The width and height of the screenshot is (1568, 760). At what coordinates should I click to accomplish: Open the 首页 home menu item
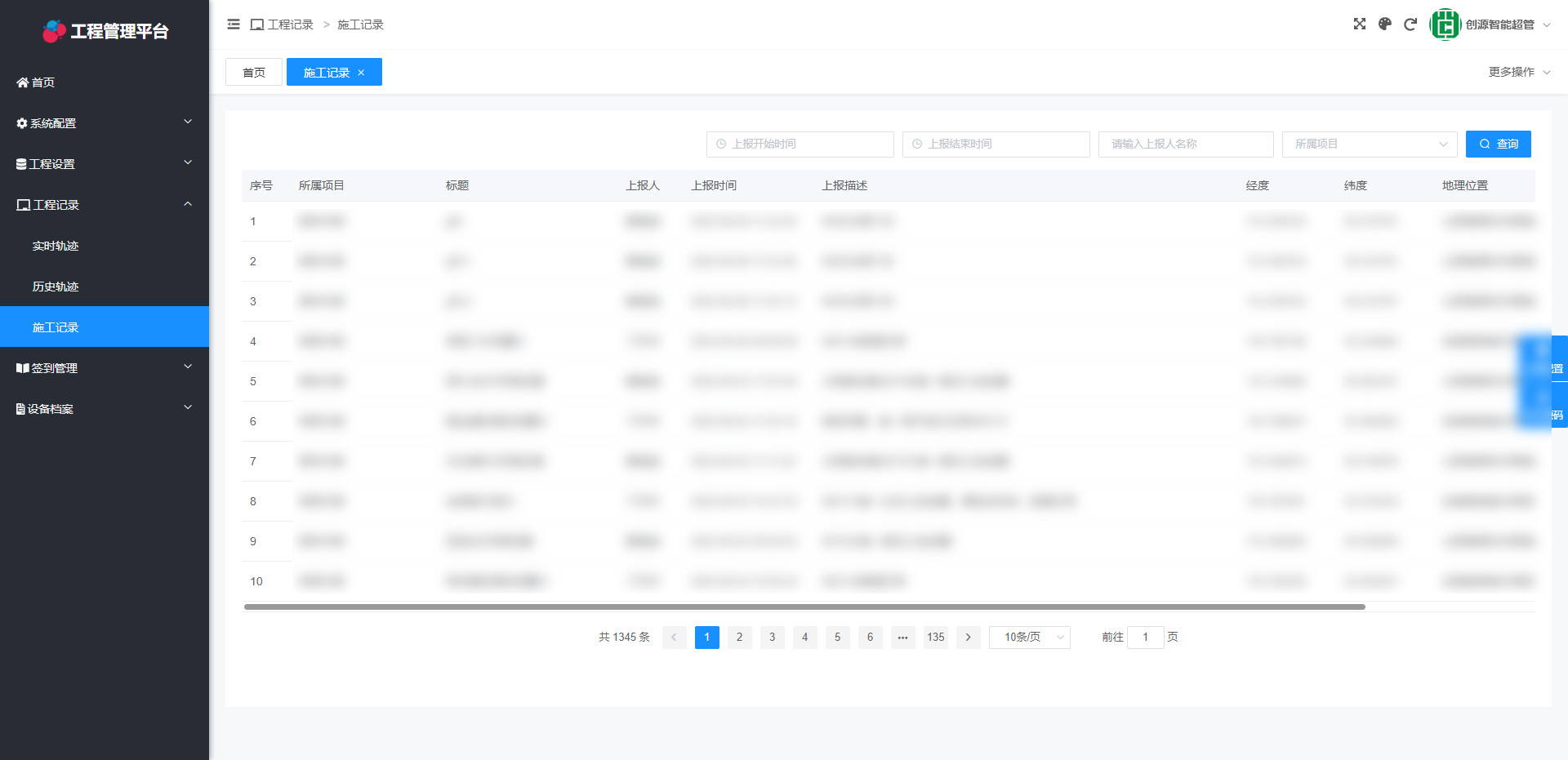pos(42,82)
